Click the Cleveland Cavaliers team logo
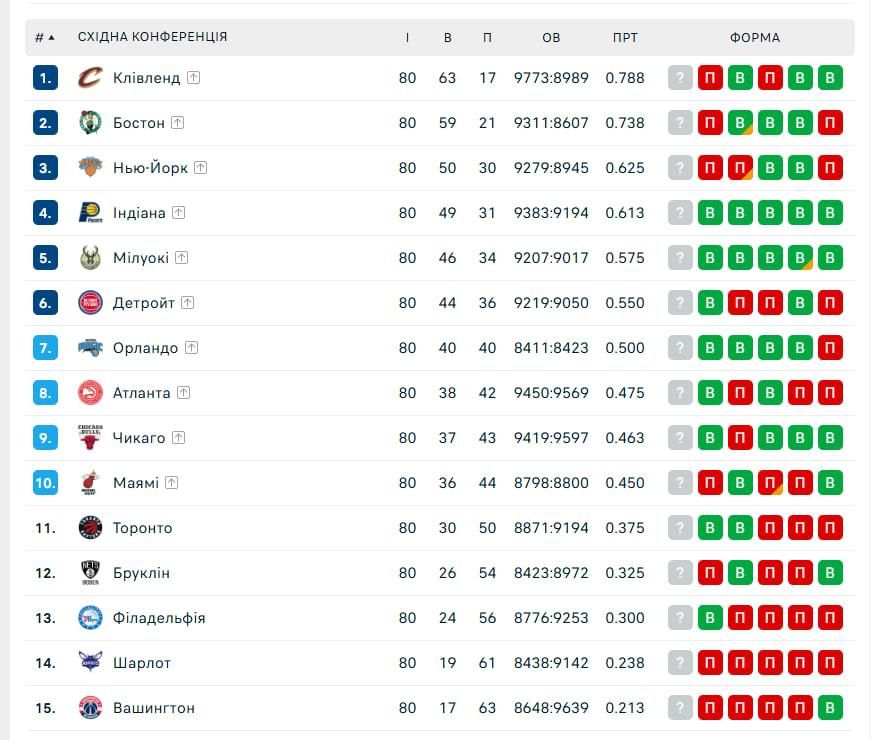The image size is (871, 740). pos(91,78)
